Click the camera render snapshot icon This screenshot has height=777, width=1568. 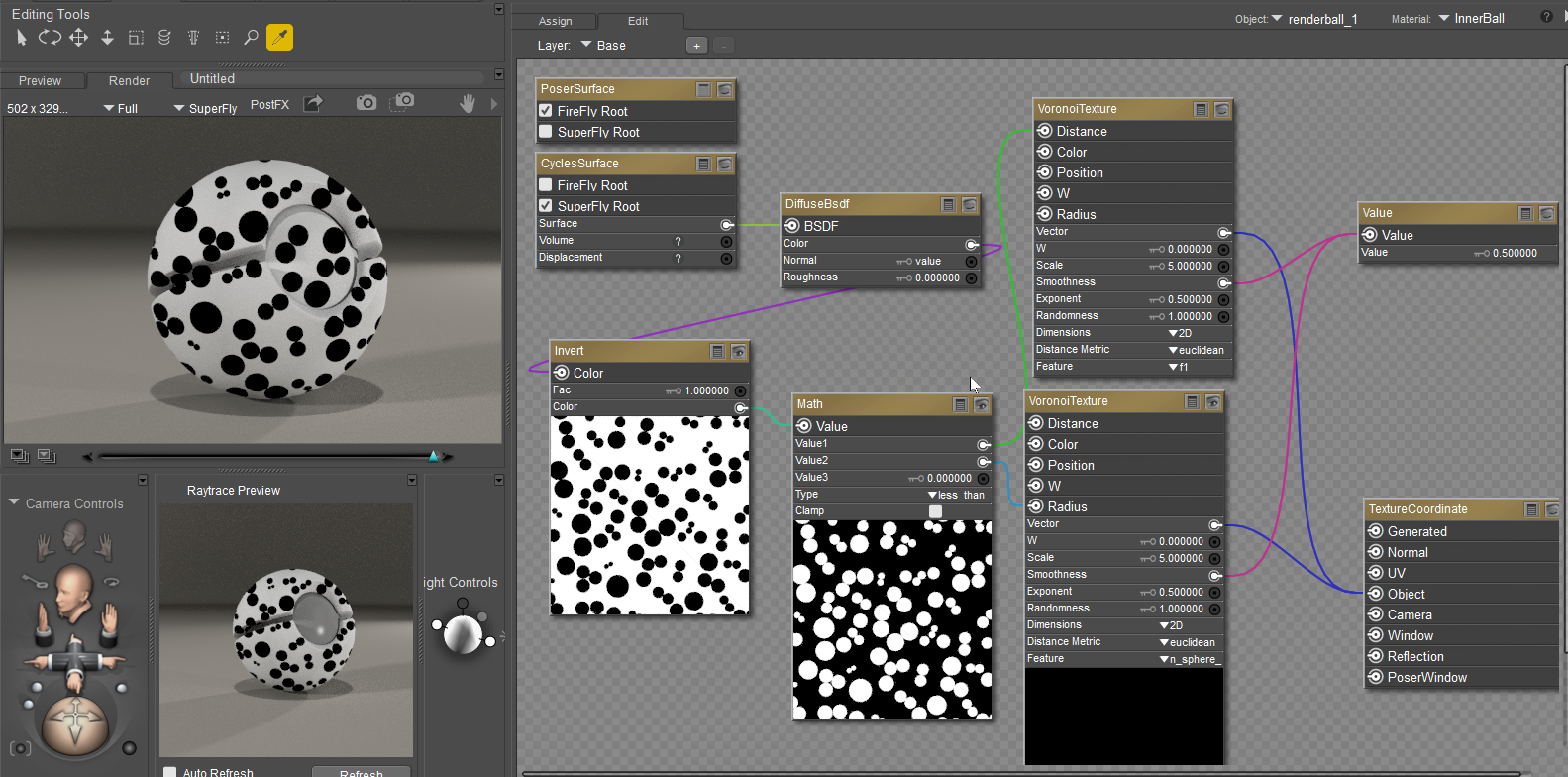[366, 103]
